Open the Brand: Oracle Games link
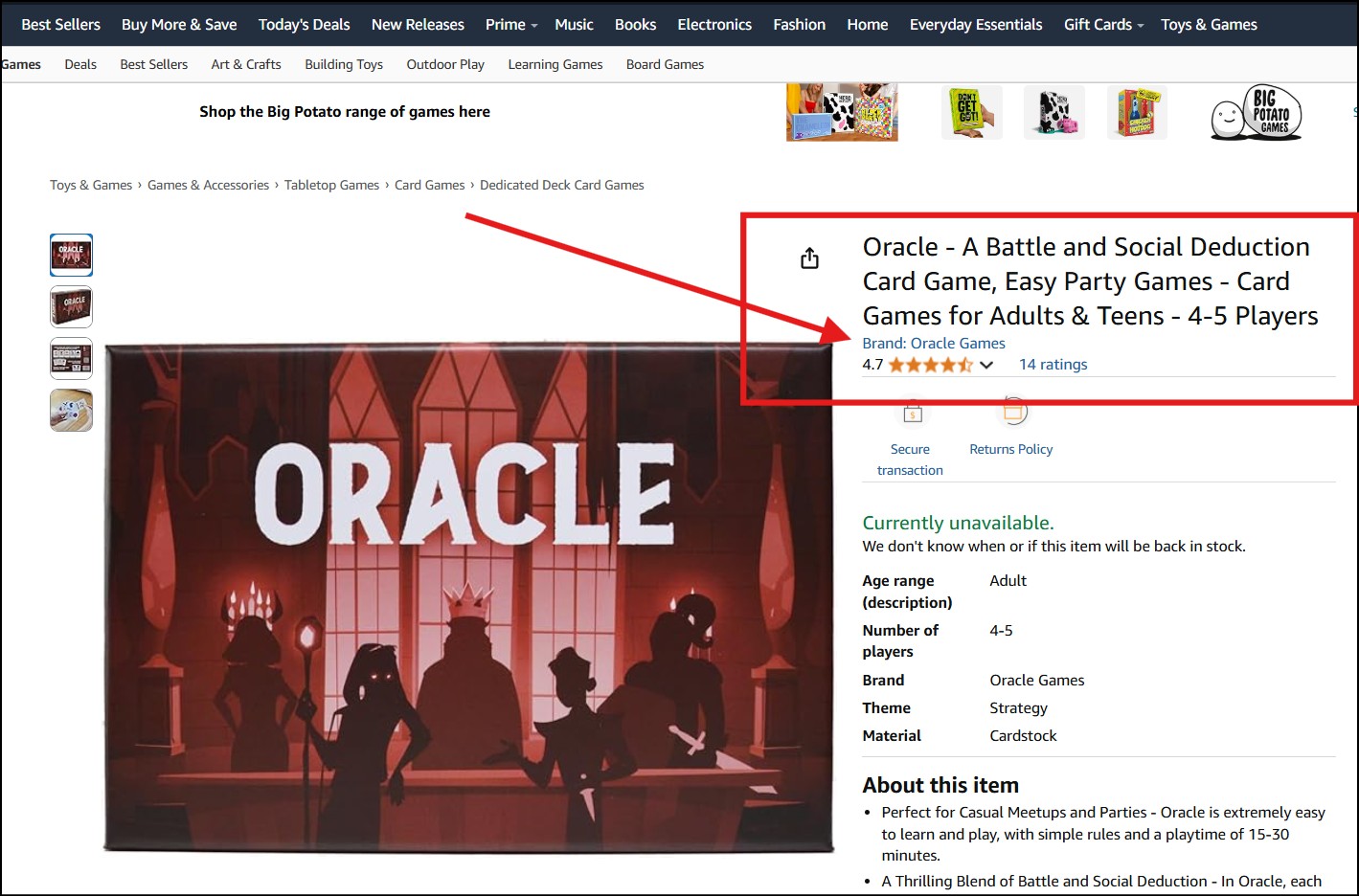 click(x=933, y=343)
